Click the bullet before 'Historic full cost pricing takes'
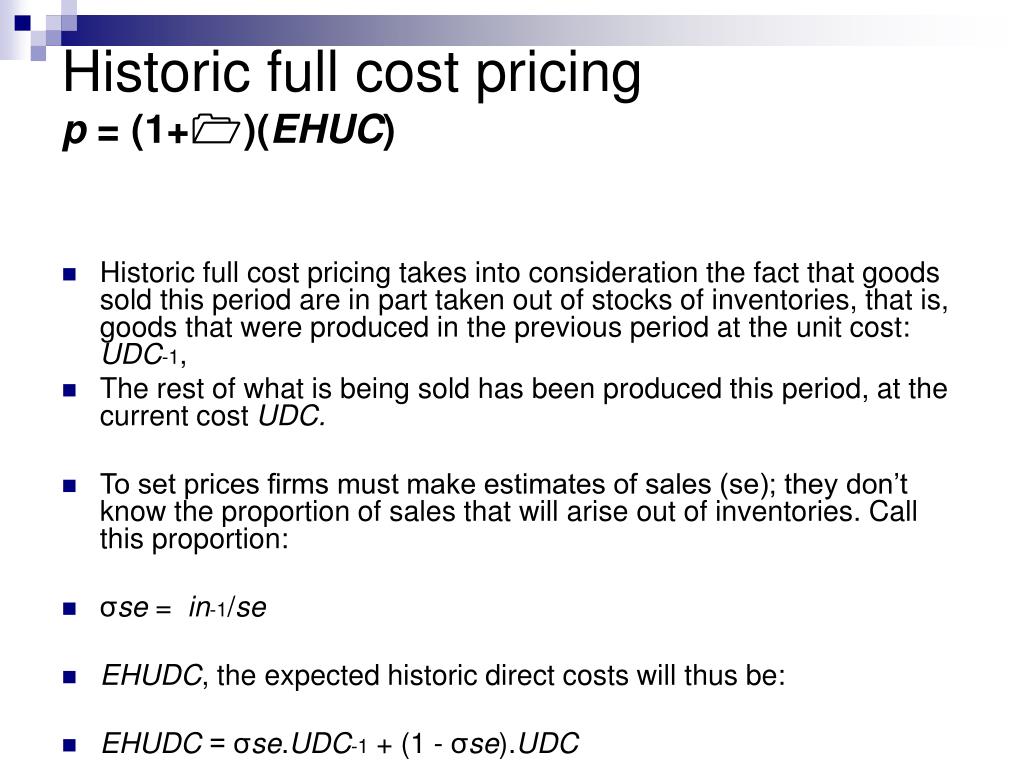1024x768 pixels. 70,274
